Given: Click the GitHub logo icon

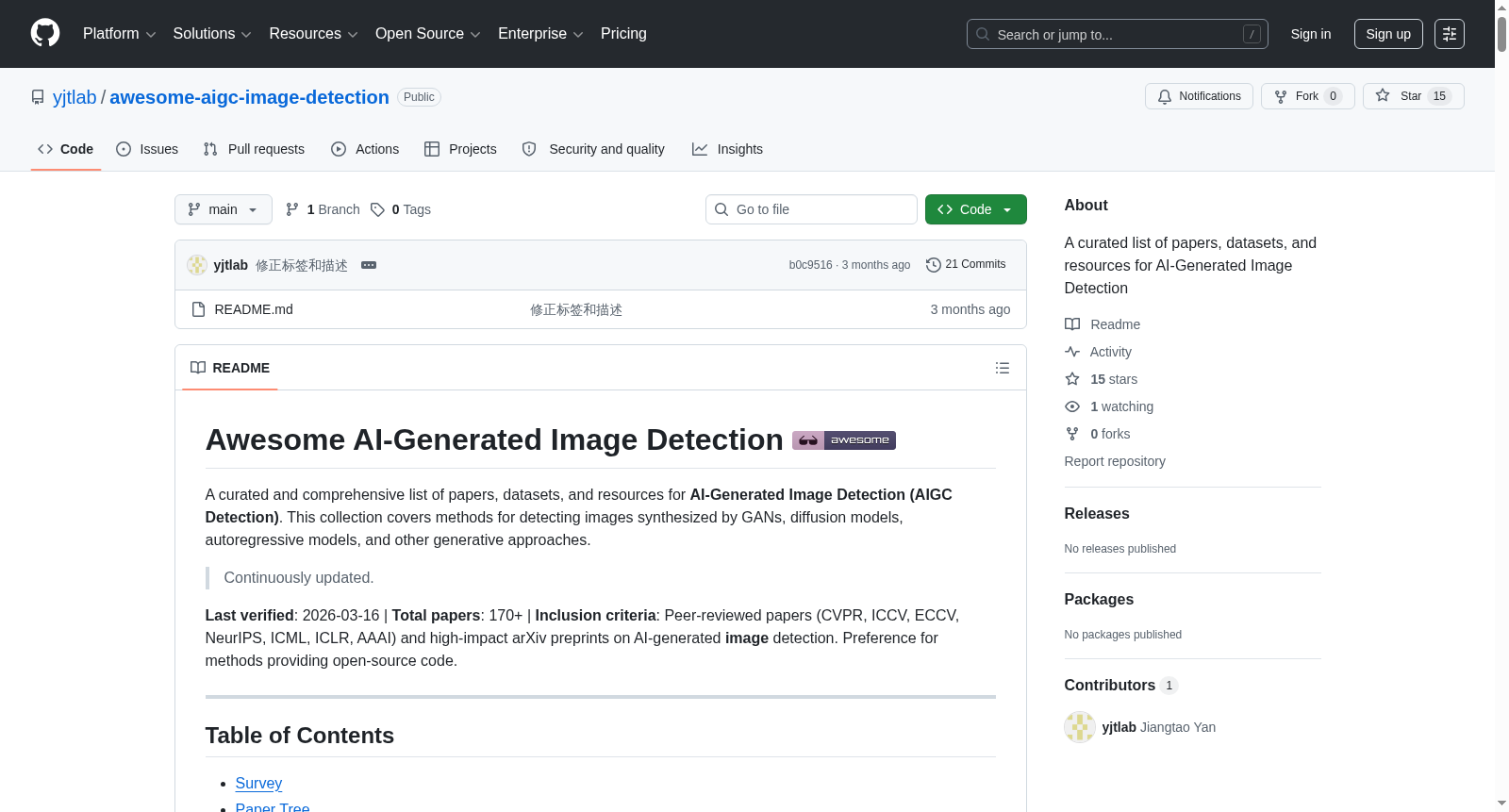Looking at the screenshot, I should tap(45, 33).
